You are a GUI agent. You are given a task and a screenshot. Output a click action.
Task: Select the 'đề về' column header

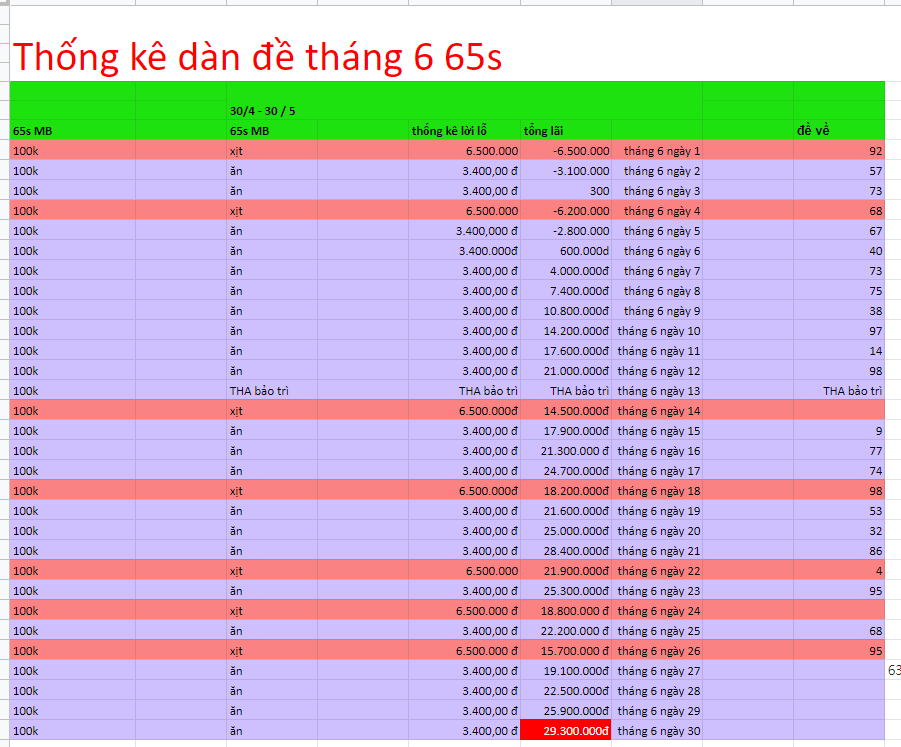coord(812,131)
